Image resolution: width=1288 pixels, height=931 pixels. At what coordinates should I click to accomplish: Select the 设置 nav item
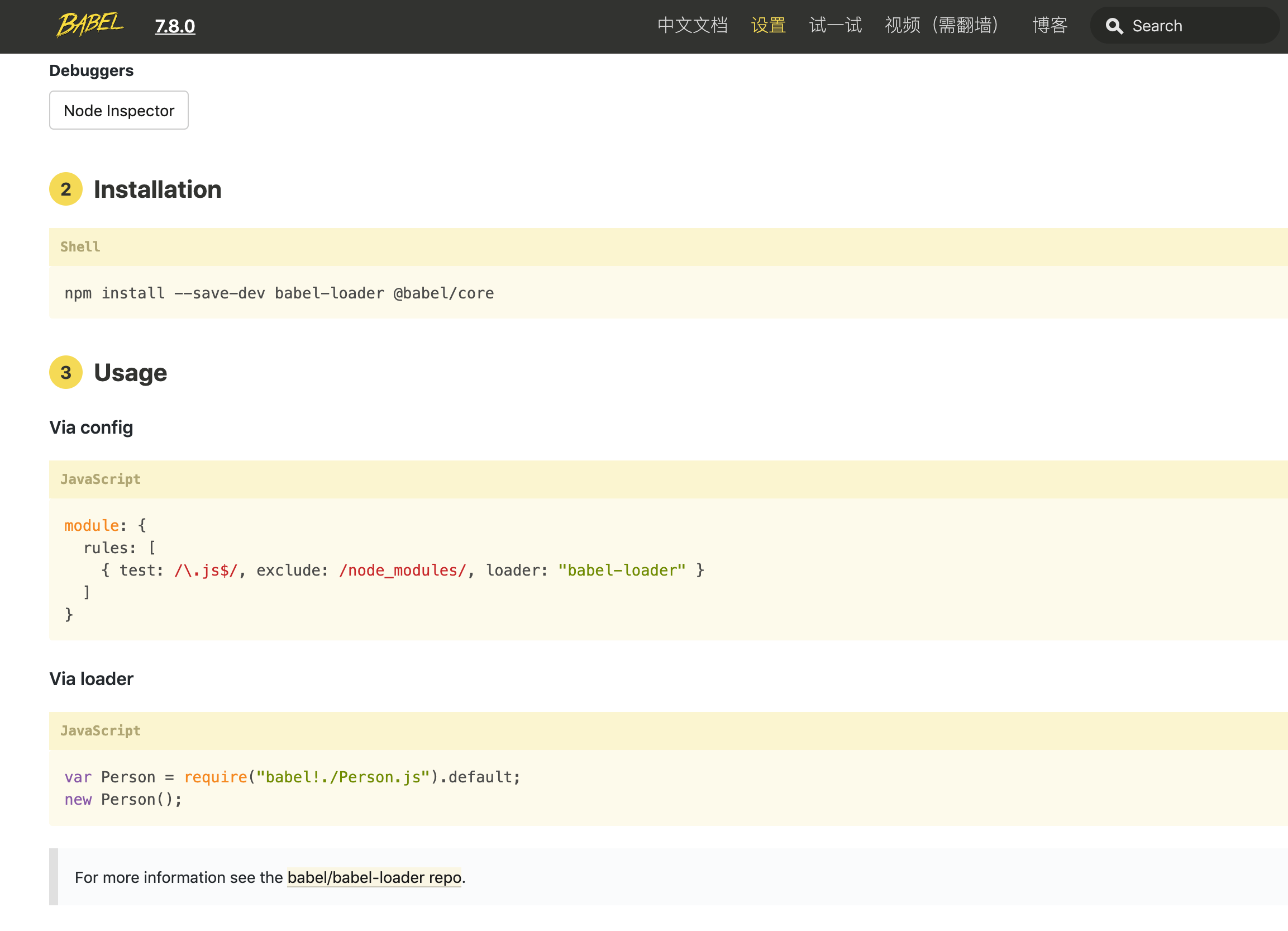(x=768, y=26)
